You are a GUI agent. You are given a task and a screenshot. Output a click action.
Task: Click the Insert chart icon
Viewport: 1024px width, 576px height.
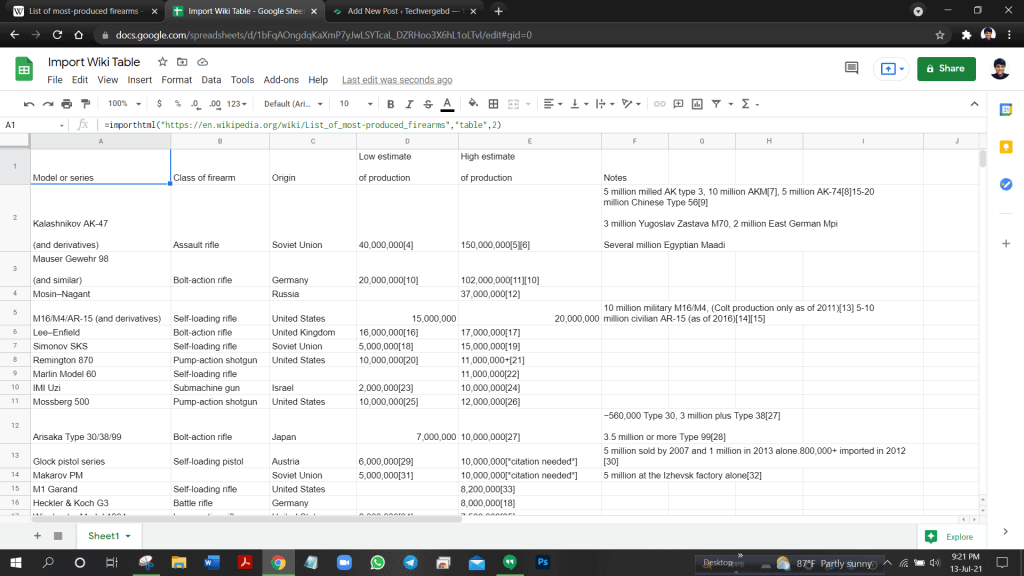(697, 103)
